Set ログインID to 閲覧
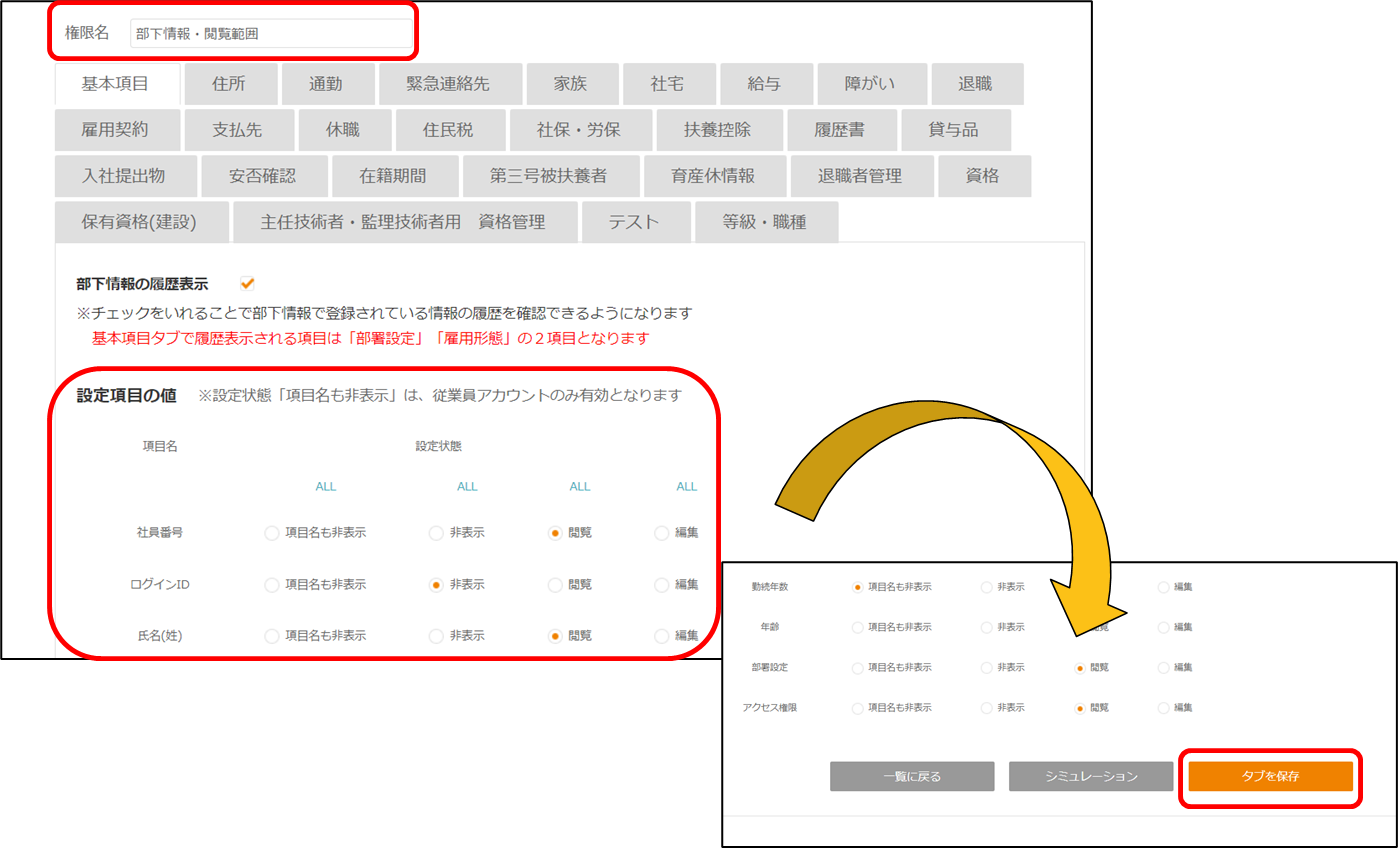 coord(555,585)
